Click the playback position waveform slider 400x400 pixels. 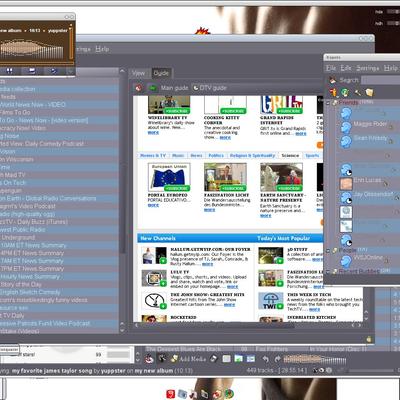coord(315,359)
